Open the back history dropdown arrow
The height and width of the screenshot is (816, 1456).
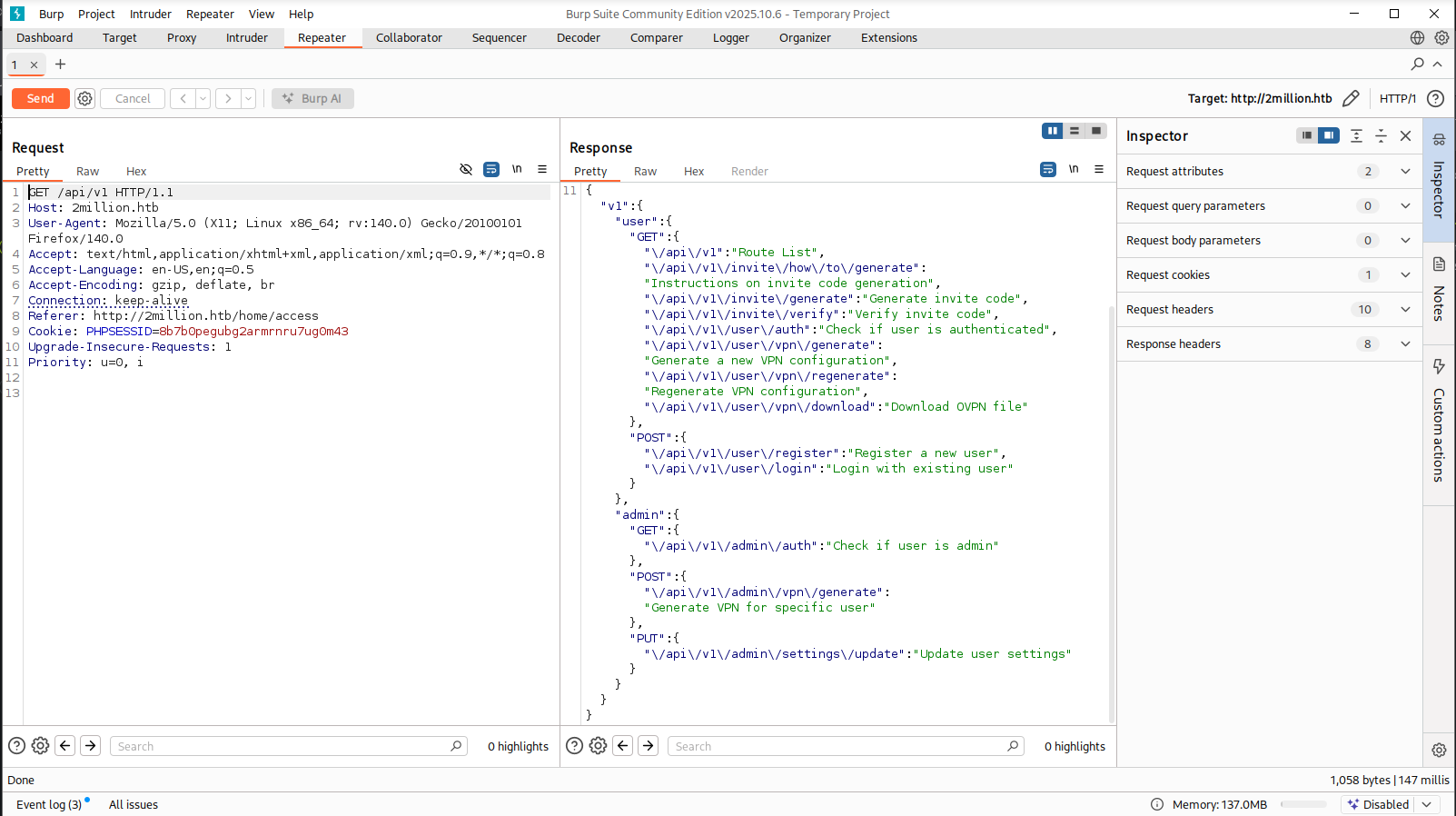(x=203, y=98)
